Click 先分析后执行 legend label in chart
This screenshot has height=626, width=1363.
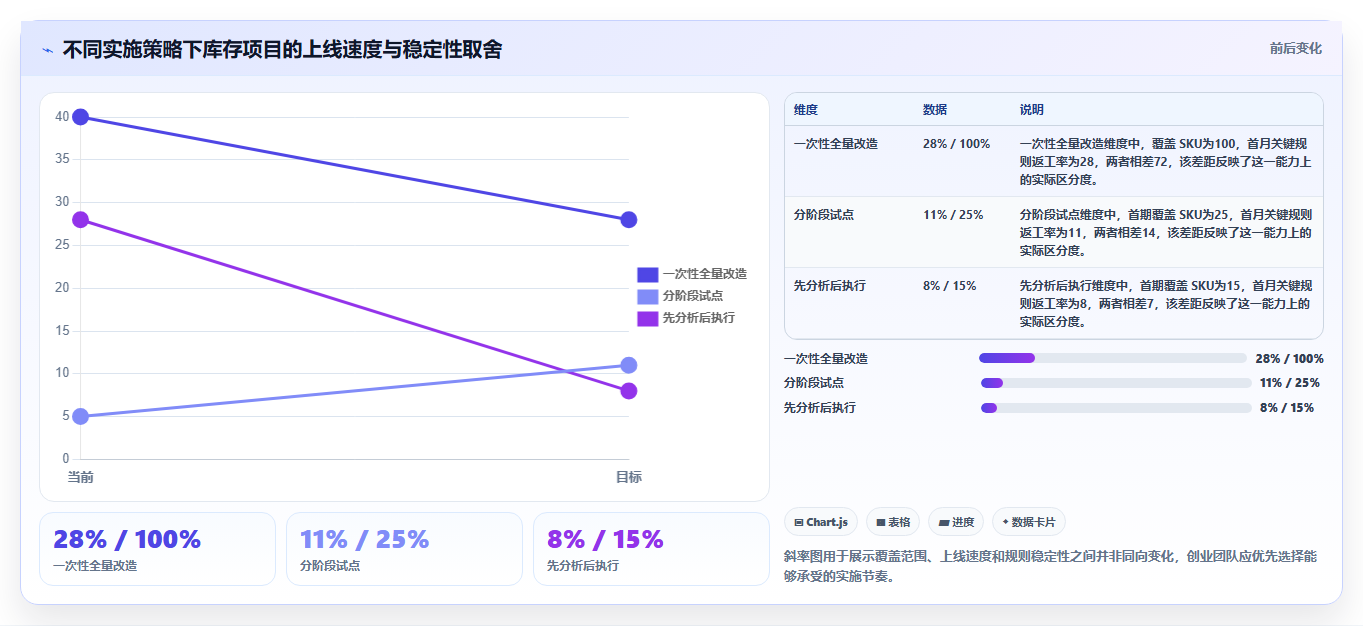click(698, 318)
